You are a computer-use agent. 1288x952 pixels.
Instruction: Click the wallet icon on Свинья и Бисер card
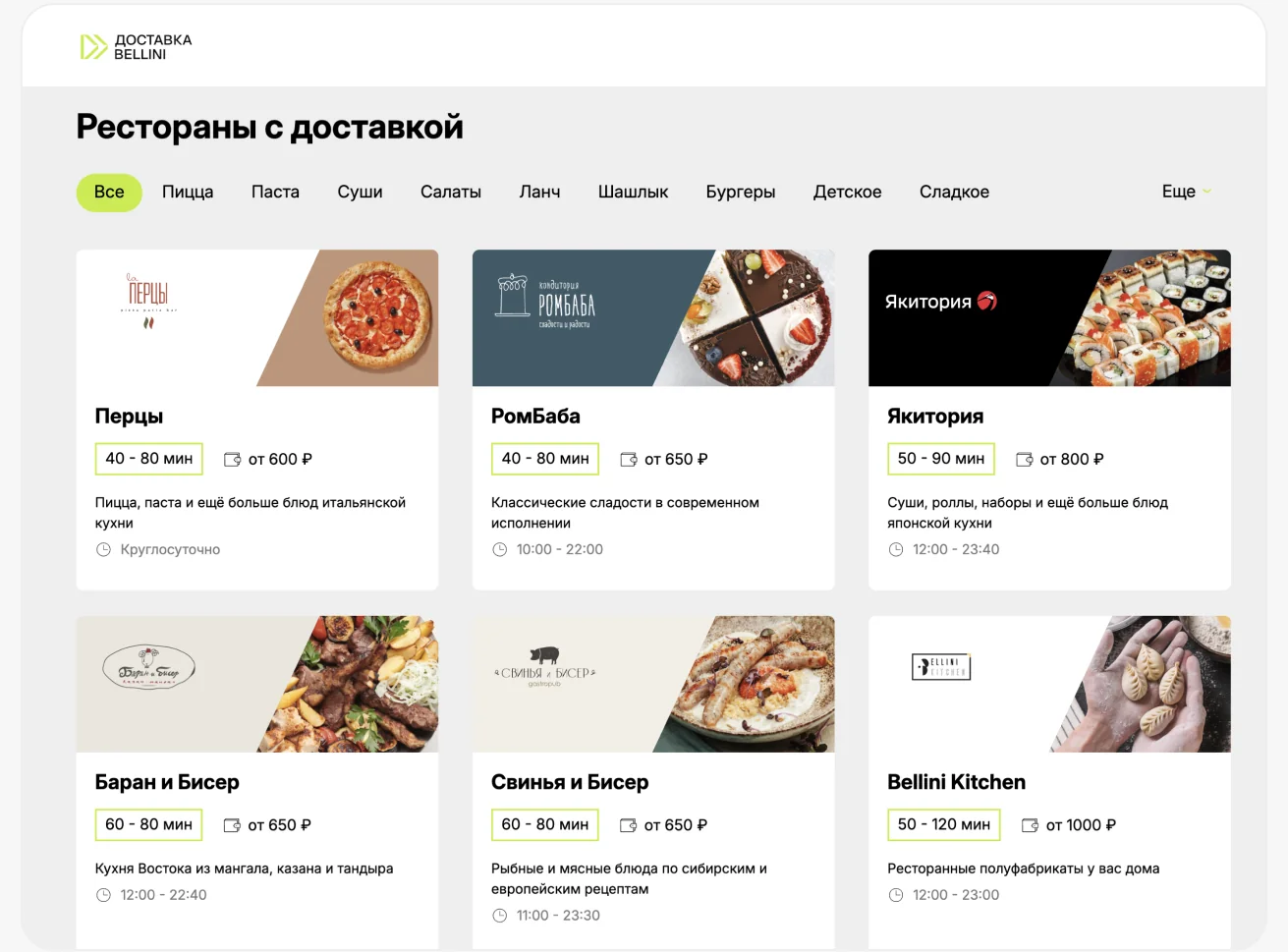629,825
